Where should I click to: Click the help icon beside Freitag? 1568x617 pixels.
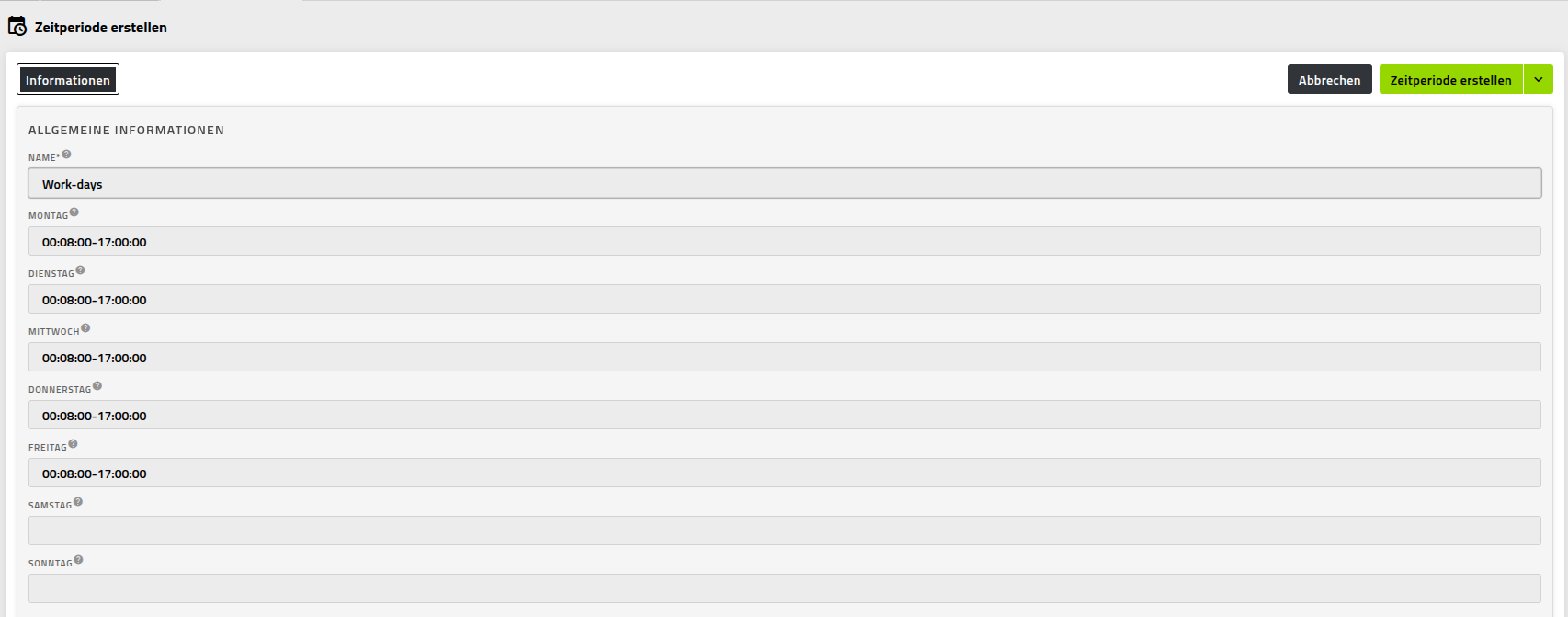[74, 444]
